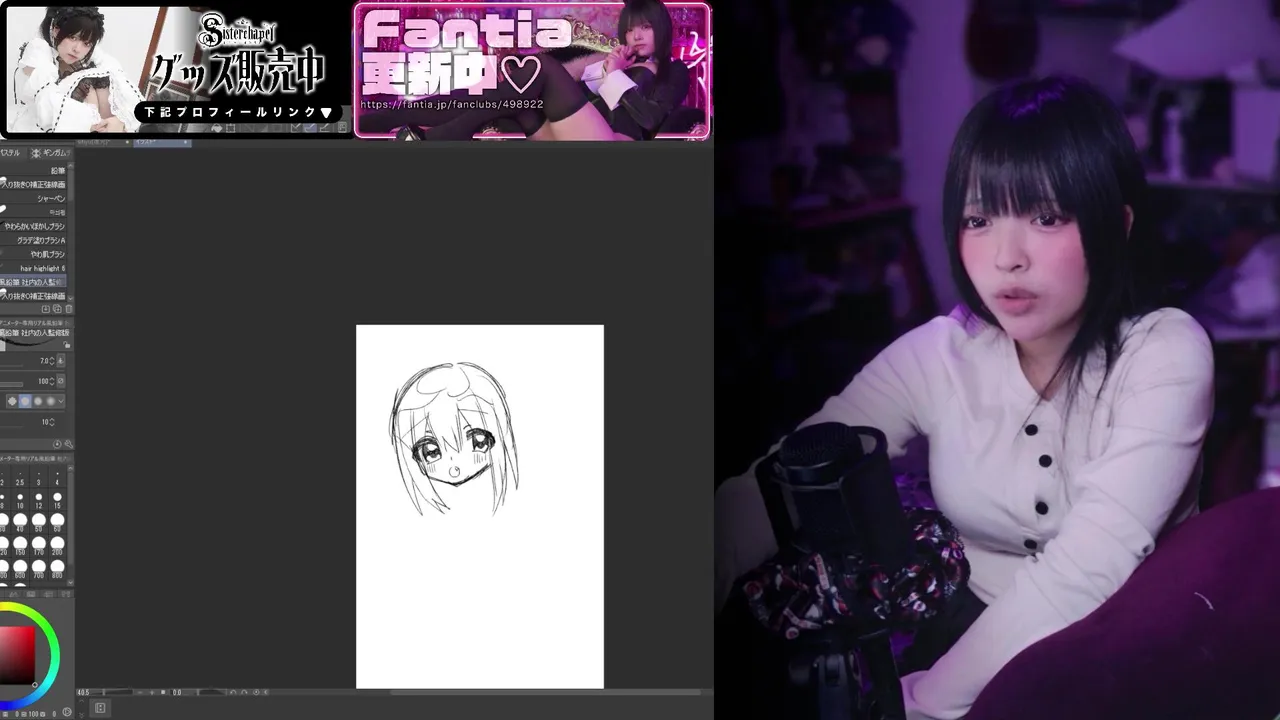This screenshot has width=1280, height=720.
Task: Expand the brush hardness dropdown arrow
Action: [x=61, y=401]
